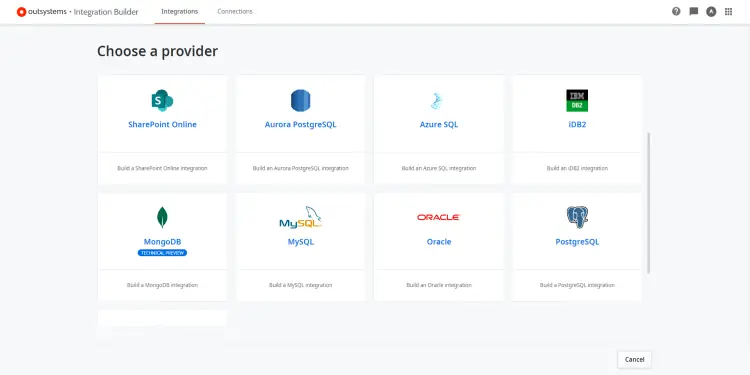Screen dimensions: 750x375
Task: Click the PostgreSQL elephant icon
Action: coord(577,217)
